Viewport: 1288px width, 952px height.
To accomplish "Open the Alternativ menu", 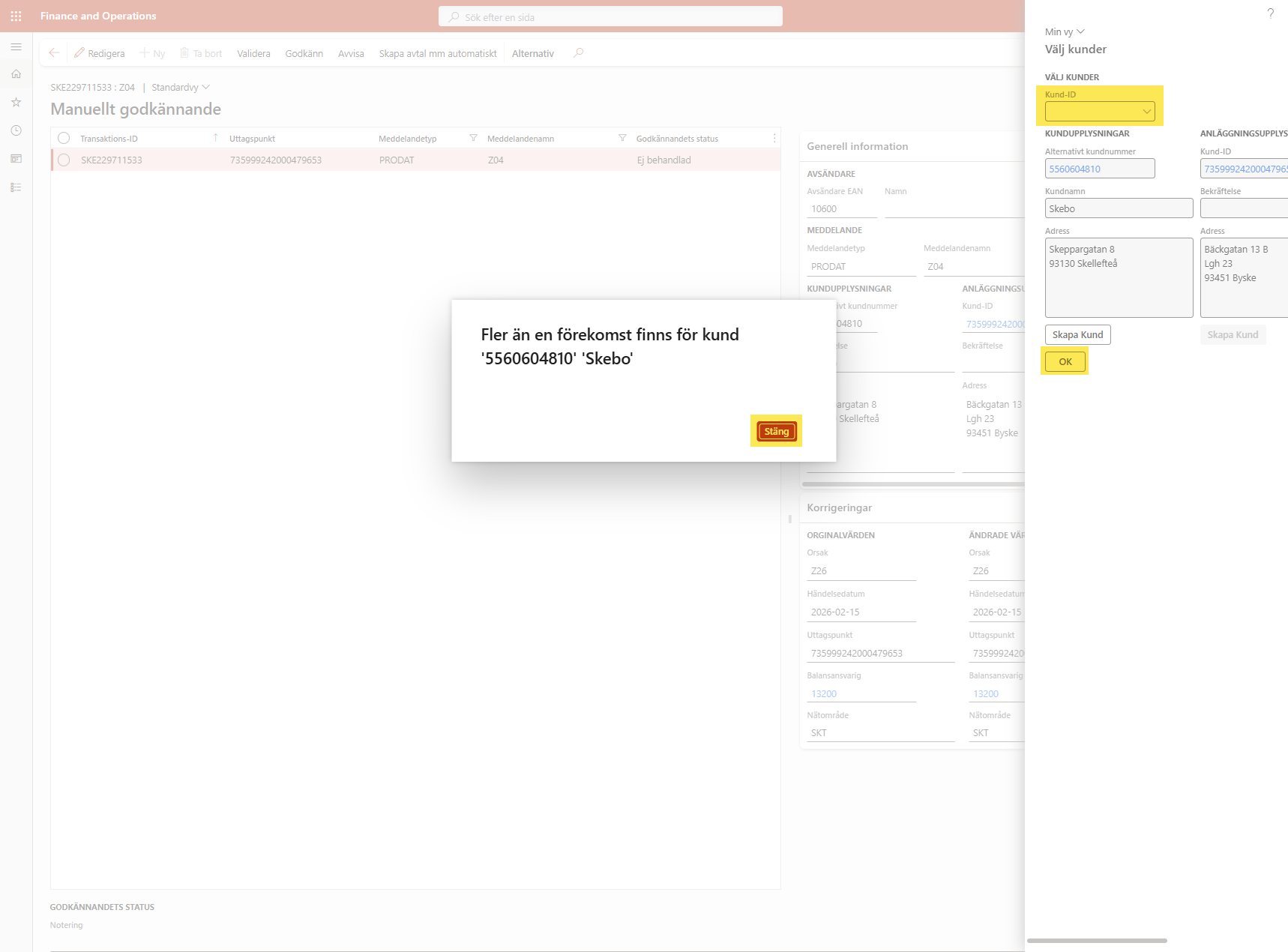I will point(532,53).
